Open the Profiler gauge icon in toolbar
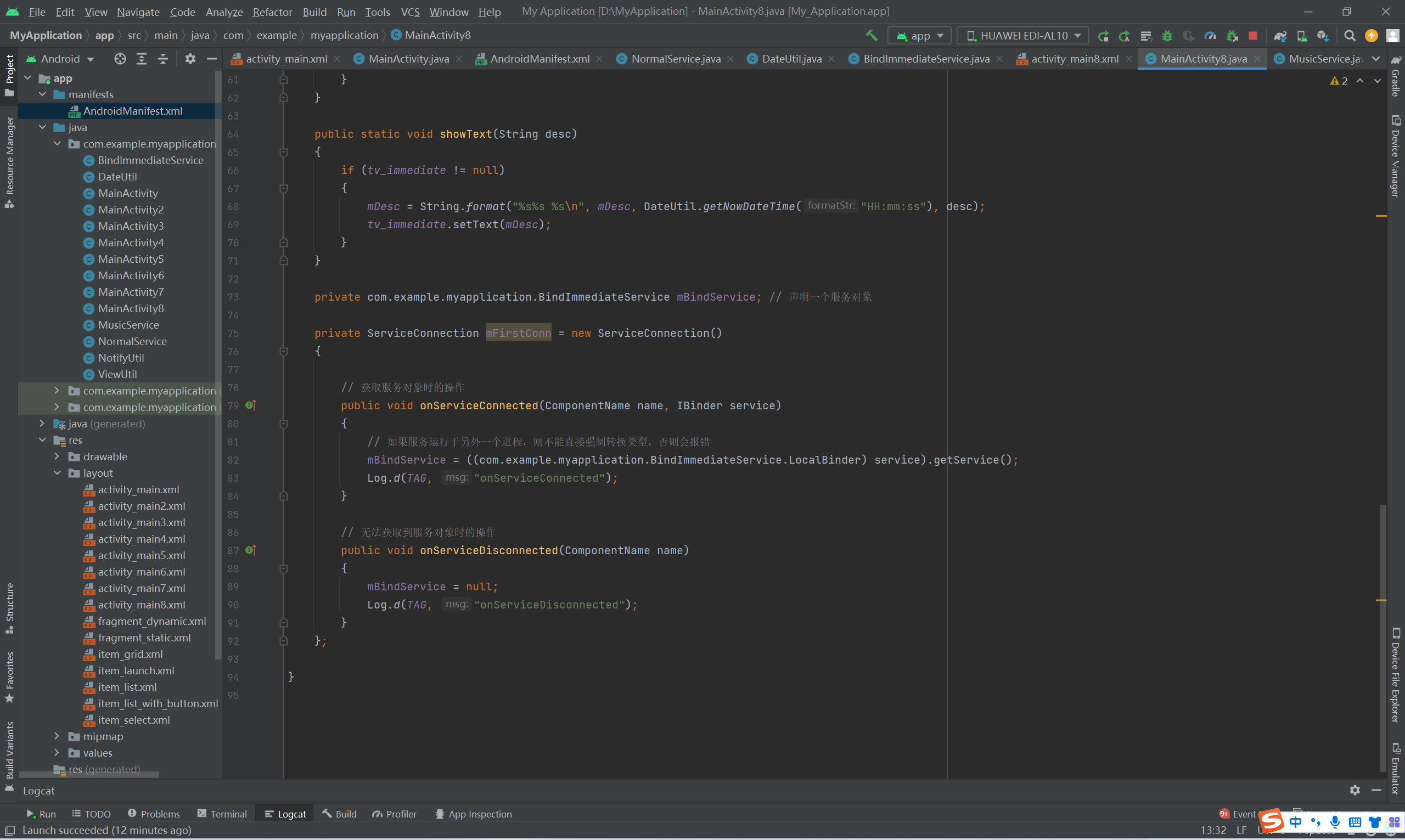Screen dimensions: 1405x840 [1210, 36]
